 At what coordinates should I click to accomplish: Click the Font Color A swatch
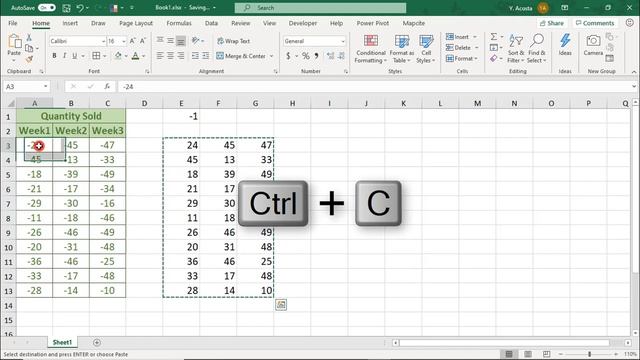136,56
